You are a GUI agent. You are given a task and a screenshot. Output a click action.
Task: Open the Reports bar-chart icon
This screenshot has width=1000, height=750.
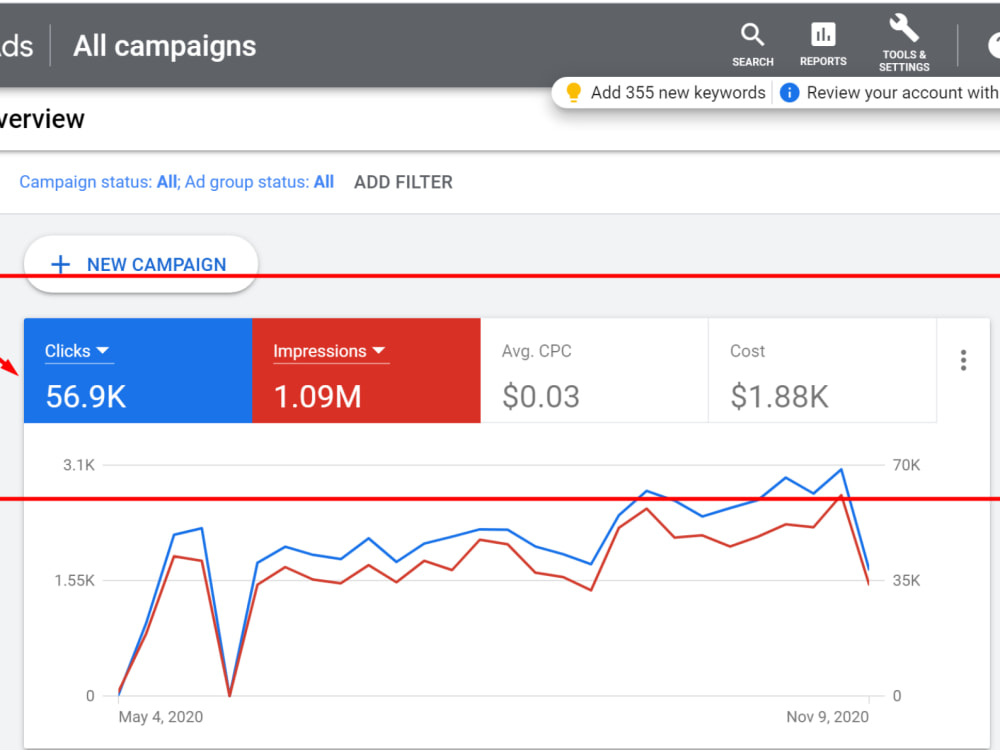823,34
